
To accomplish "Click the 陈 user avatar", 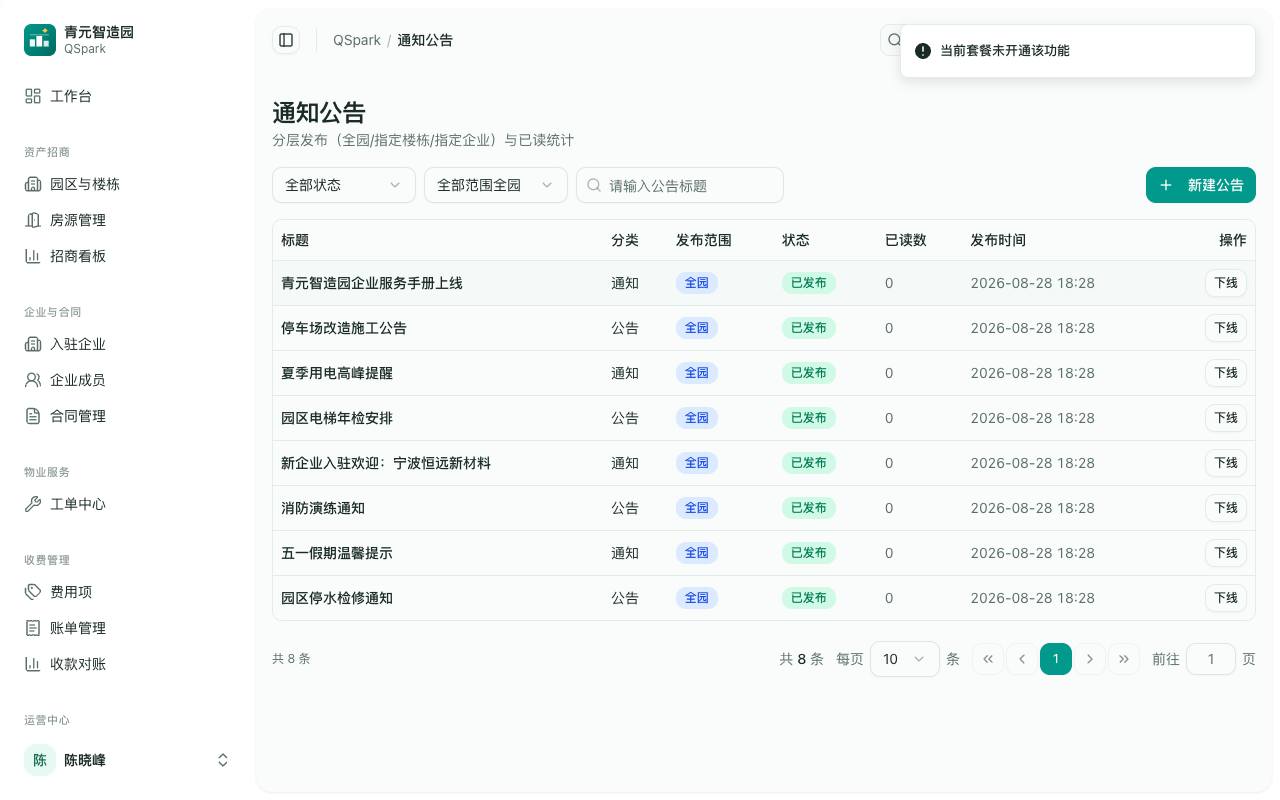I will tap(40, 760).
